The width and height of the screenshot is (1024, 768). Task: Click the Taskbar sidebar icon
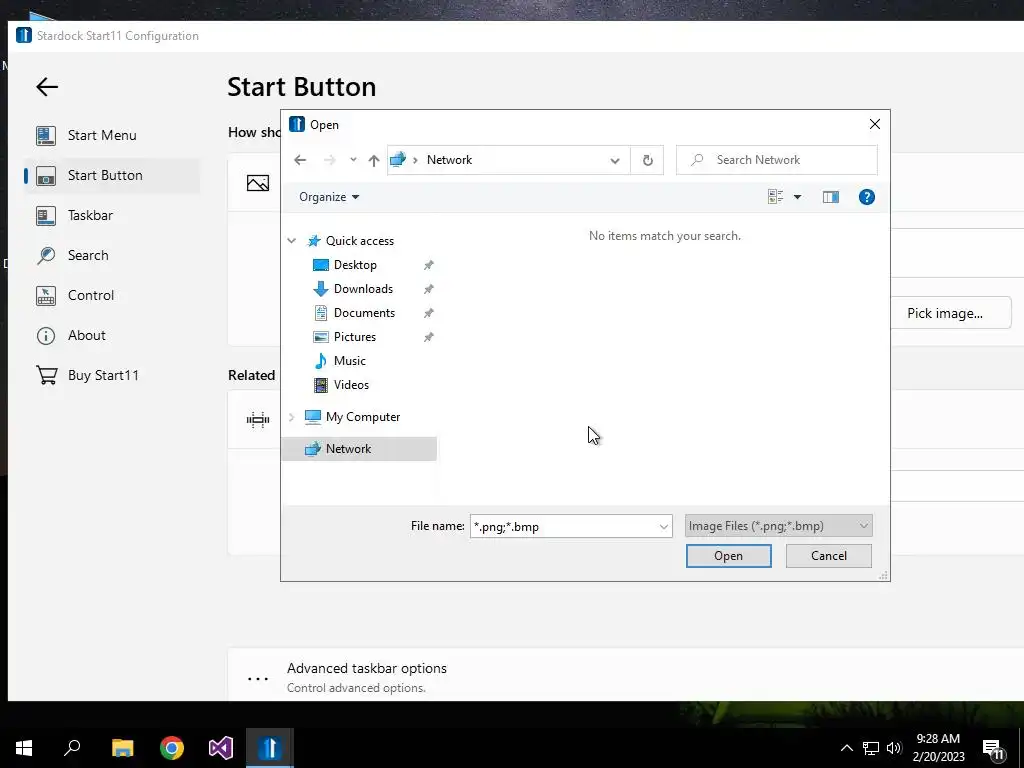coord(46,216)
